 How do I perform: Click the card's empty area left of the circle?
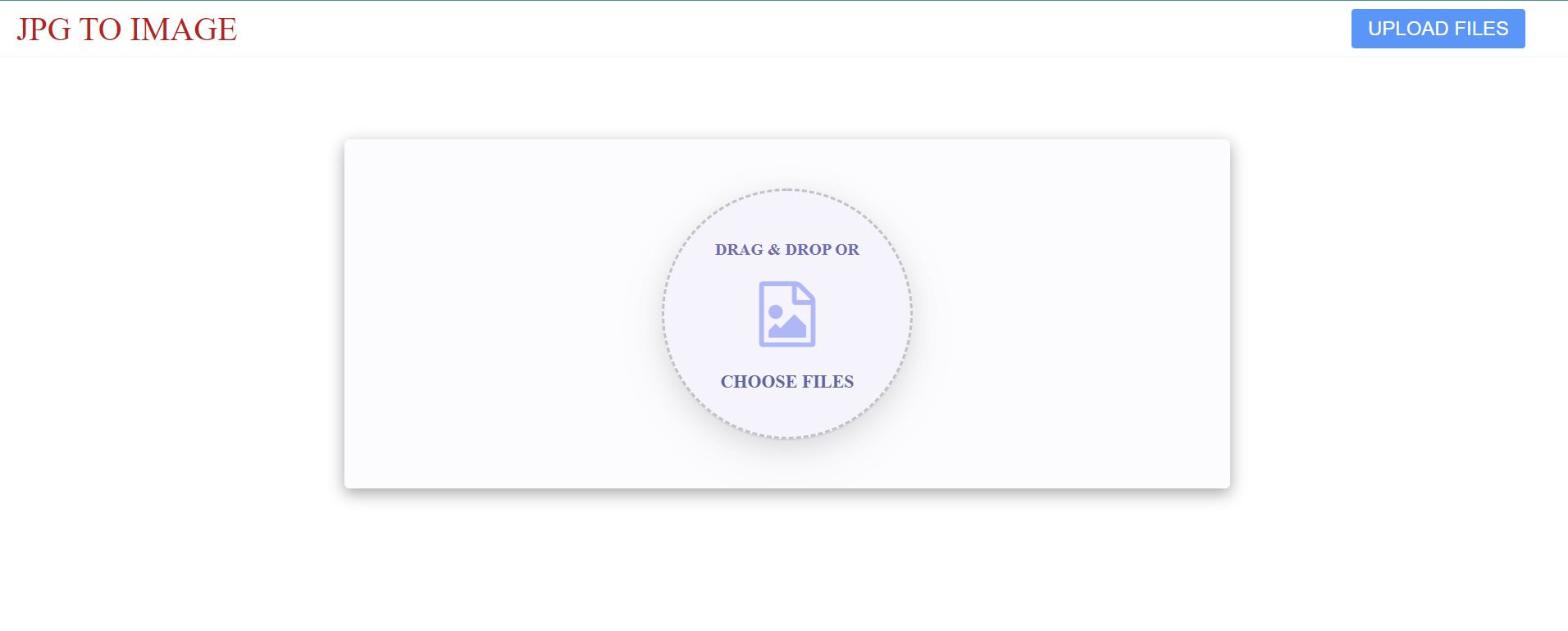500,314
